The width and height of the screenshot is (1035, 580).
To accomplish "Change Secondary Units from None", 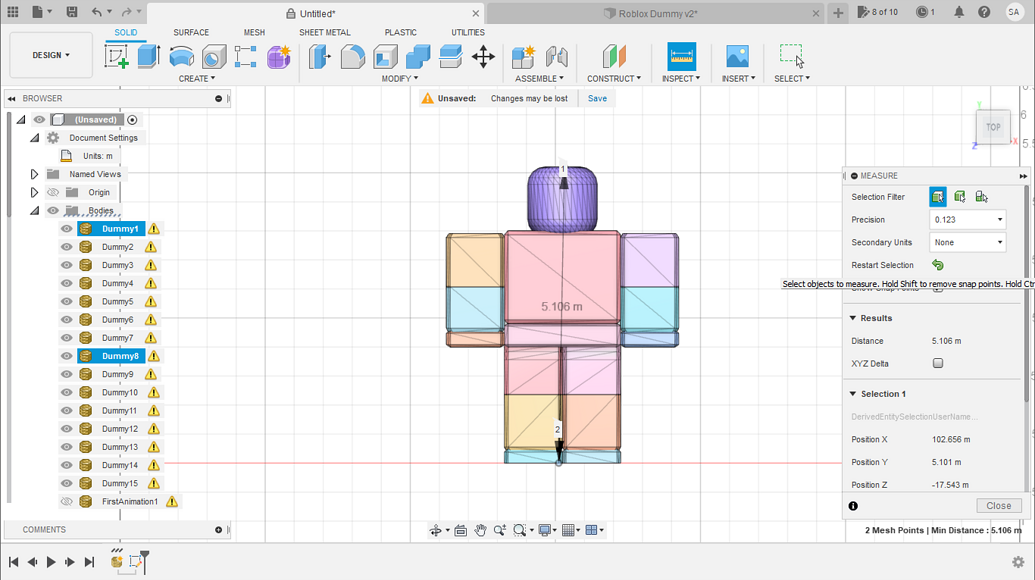I will coord(966,242).
